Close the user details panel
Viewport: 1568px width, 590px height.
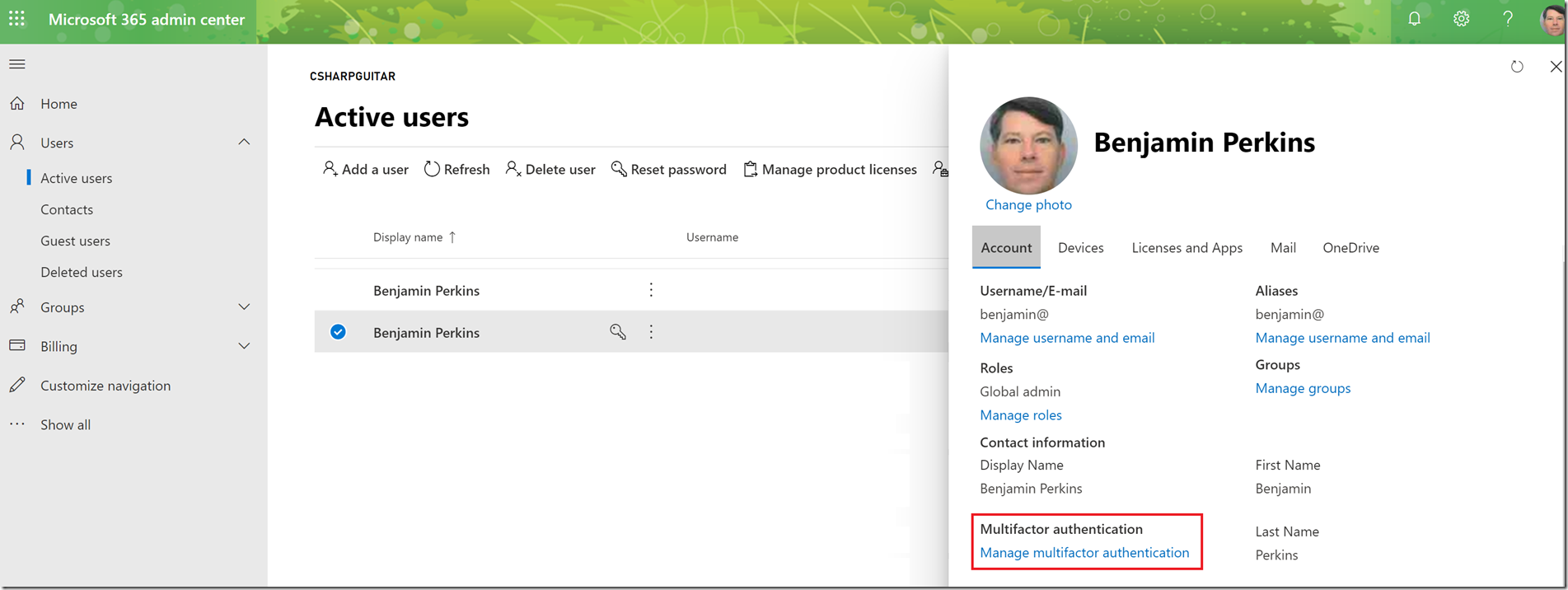click(1556, 67)
